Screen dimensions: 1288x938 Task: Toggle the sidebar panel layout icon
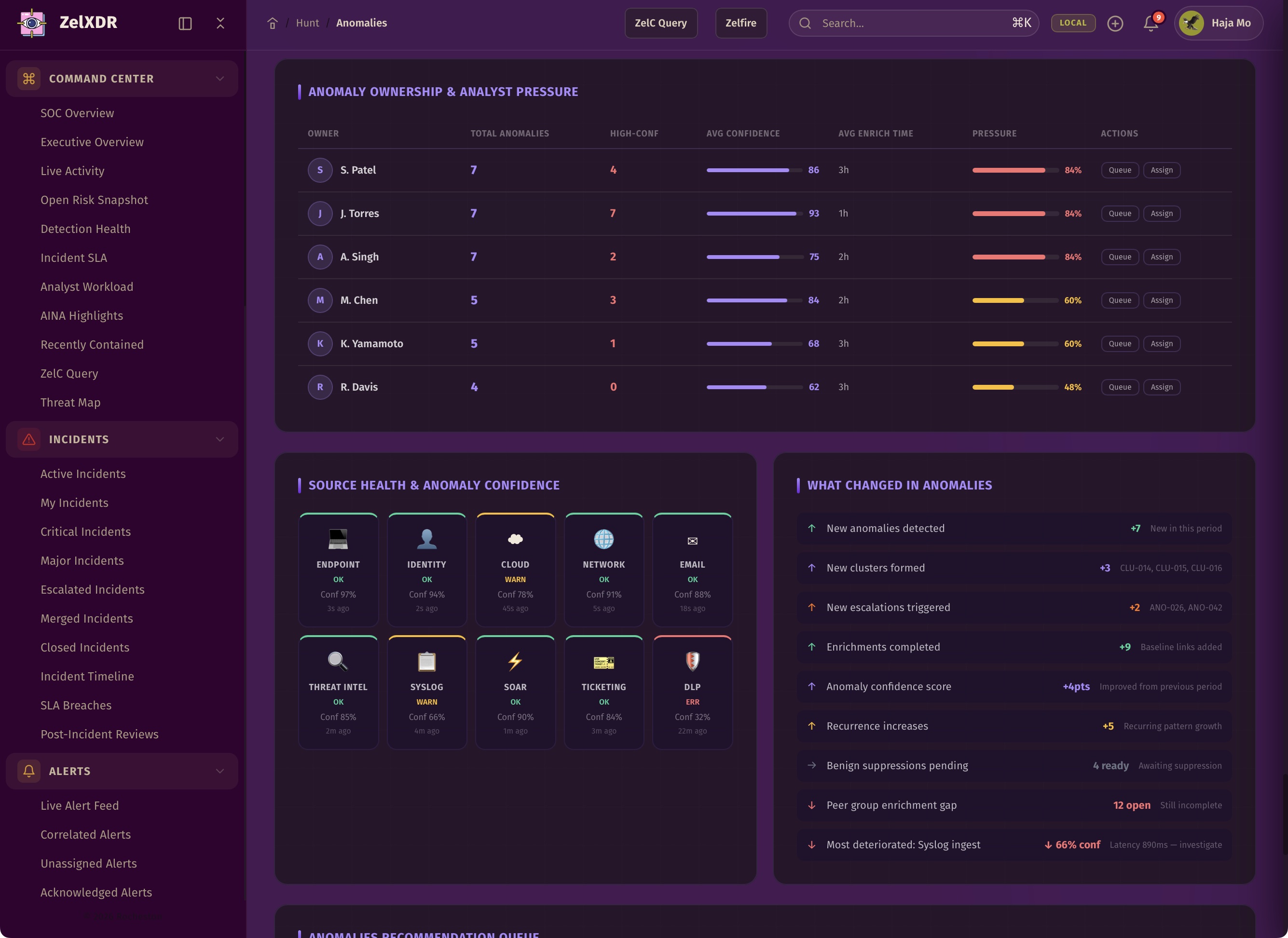coord(185,23)
